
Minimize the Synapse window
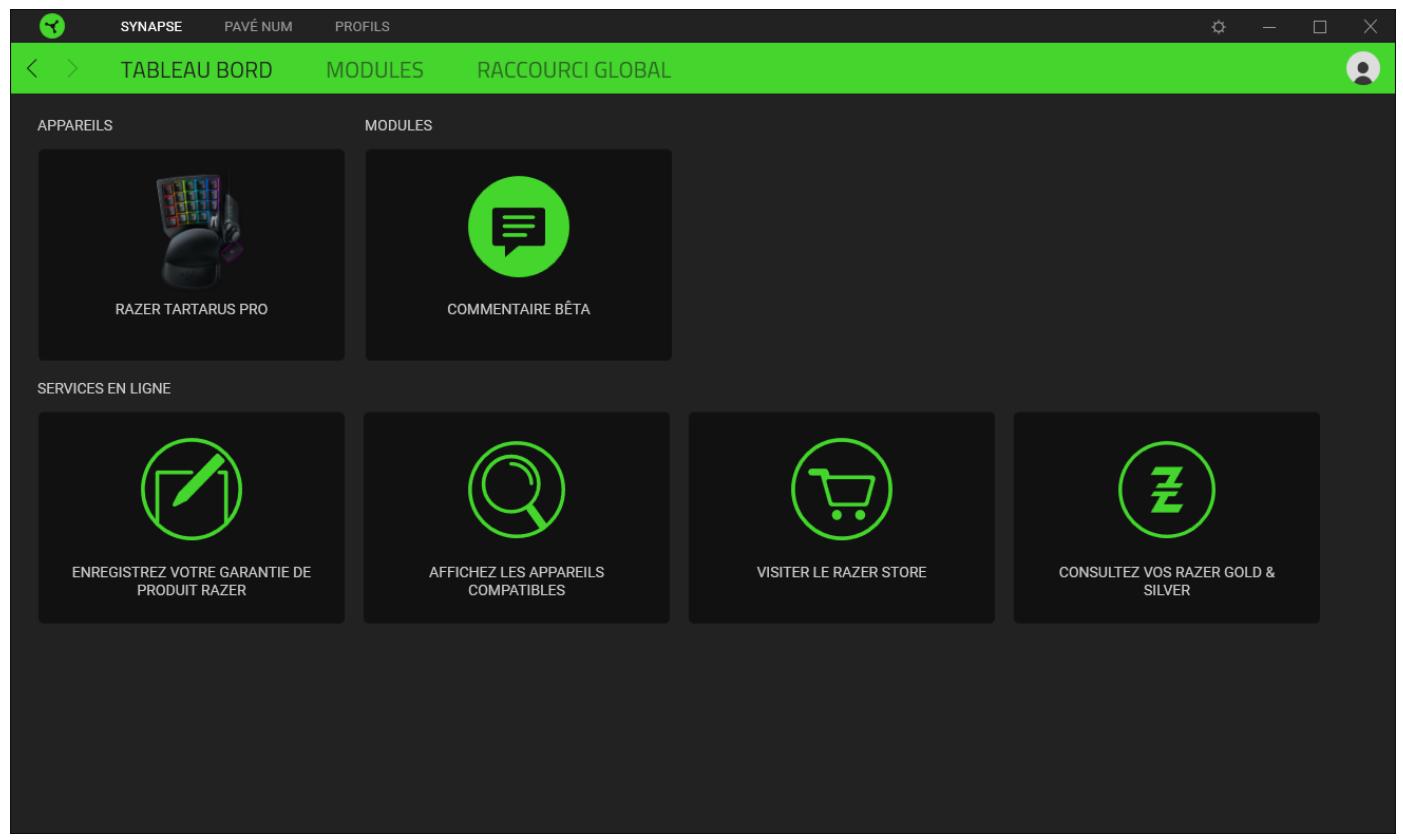[1269, 26]
